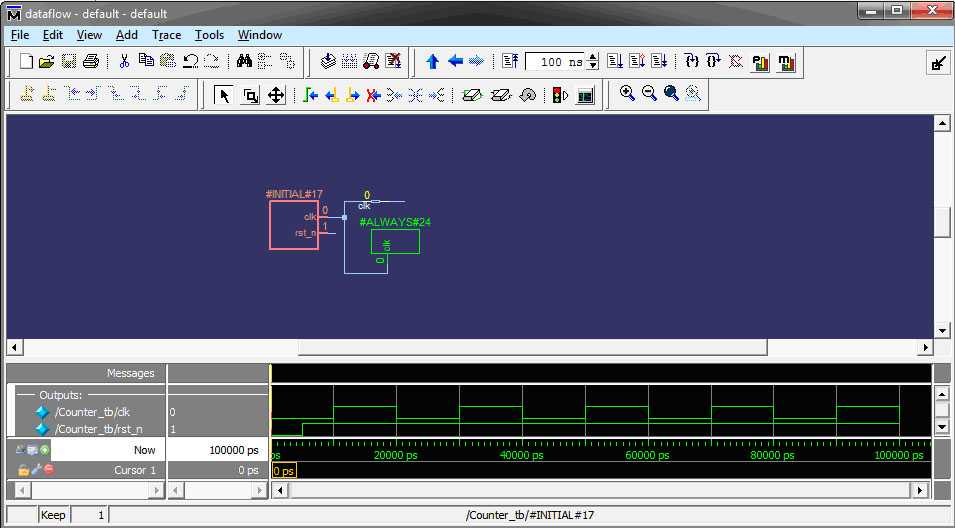Open the Performance profiling bar-chart icon
Viewport: 955px width, 528px height.
tap(760, 62)
